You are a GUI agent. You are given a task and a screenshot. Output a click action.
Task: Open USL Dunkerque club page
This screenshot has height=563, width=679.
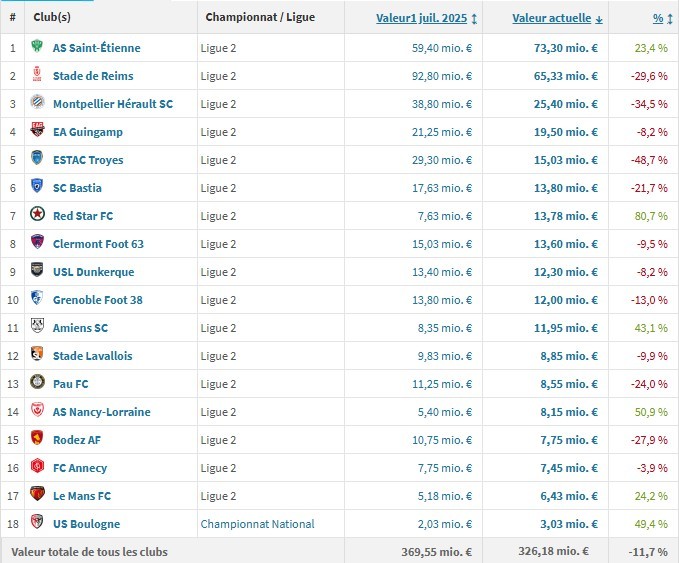[94, 272]
